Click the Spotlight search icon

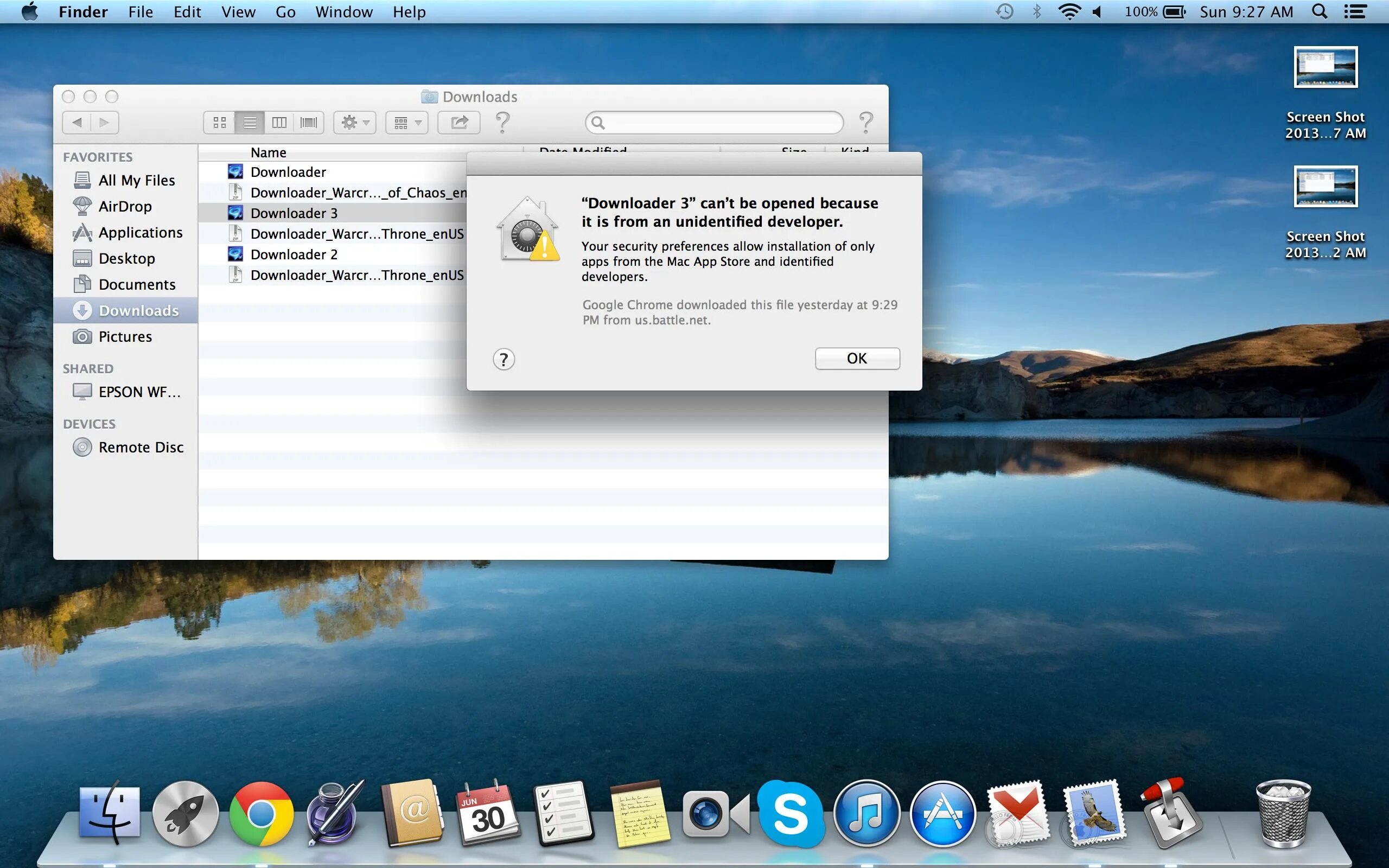pos(1319,12)
